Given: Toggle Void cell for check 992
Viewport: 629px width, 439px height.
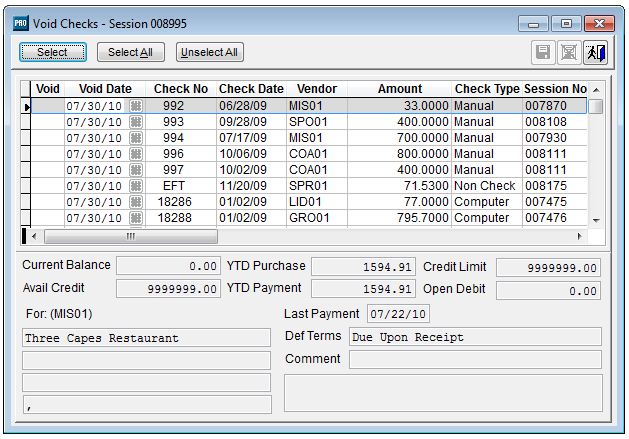Looking at the screenshot, I should (48, 106).
